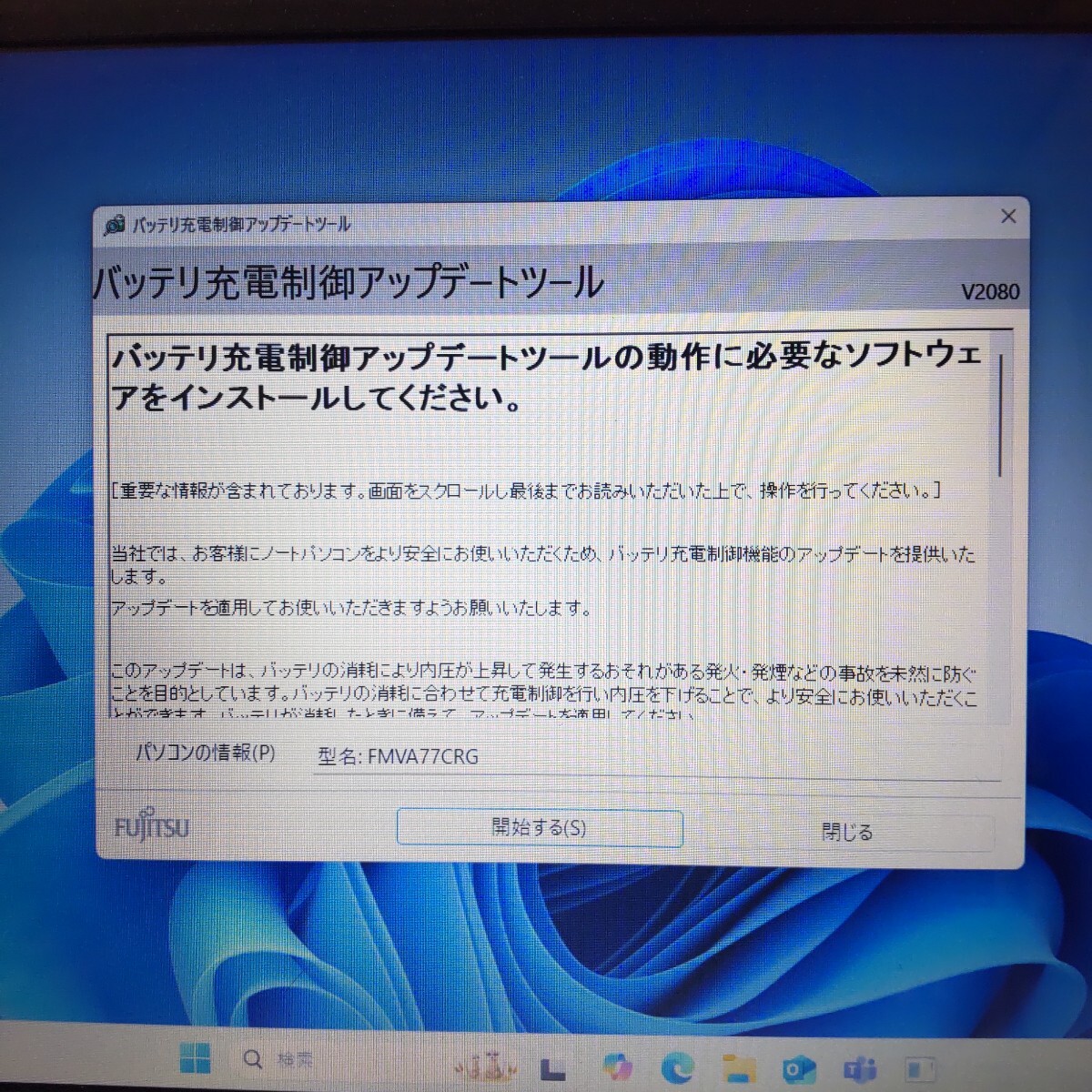Click the 閉じる button
The width and height of the screenshot is (1092, 1092).
click(x=847, y=832)
